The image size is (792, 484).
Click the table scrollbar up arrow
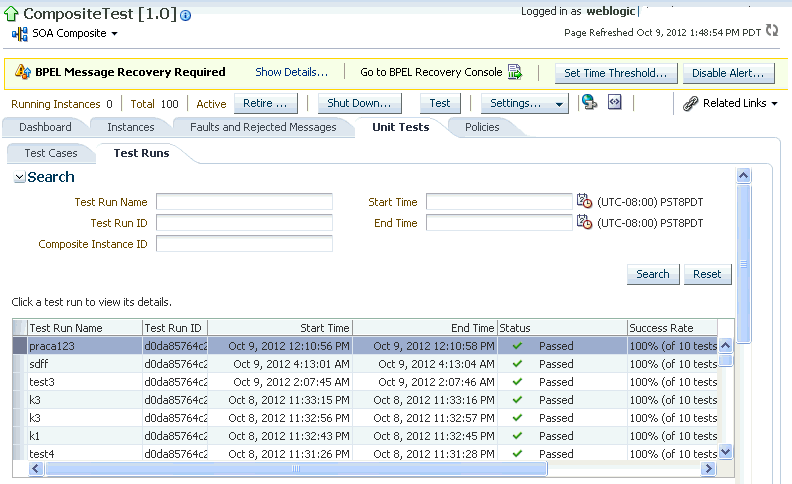pos(725,346)
